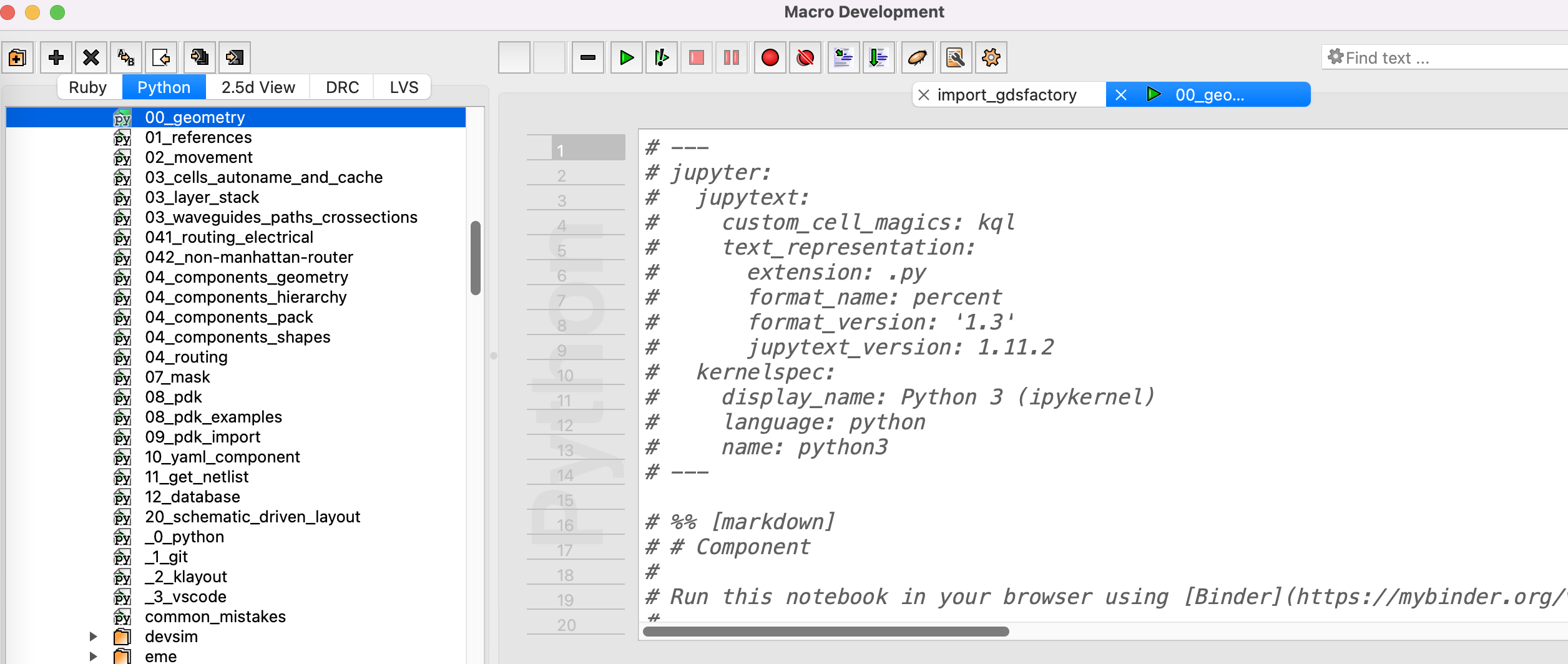
Task: Stop the running script
Action: 696,57
